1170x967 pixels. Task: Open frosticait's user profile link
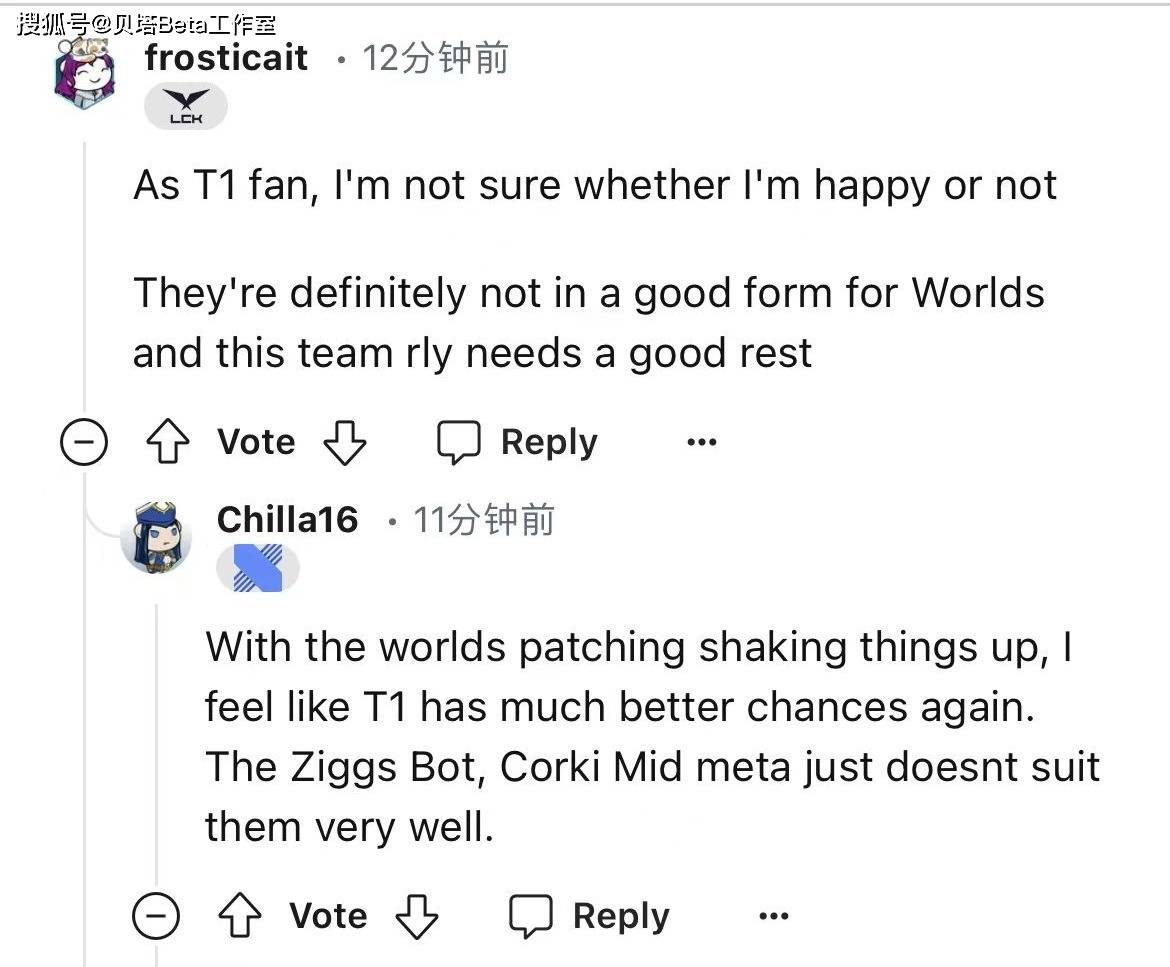pyautogui.click(x=226, y=57)
